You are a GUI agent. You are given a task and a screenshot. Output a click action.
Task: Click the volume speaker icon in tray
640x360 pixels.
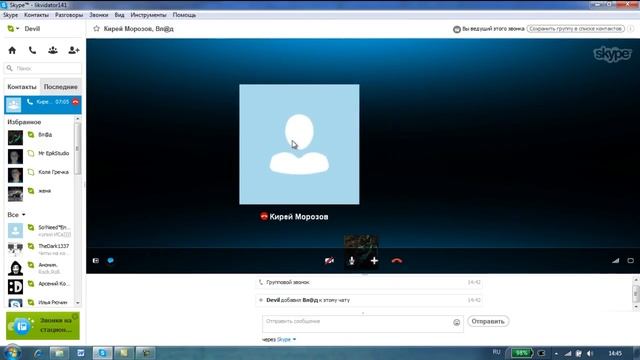590,353
